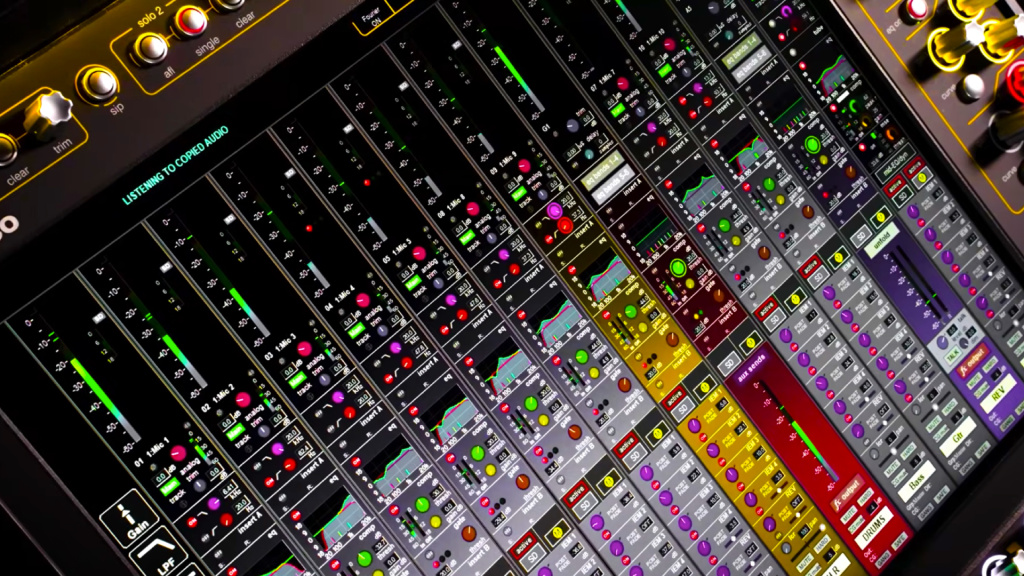Select the pink gain knob on 1:Mic 9
Viewport: 1024px width, 576px height.
click(x=524, y=167)
